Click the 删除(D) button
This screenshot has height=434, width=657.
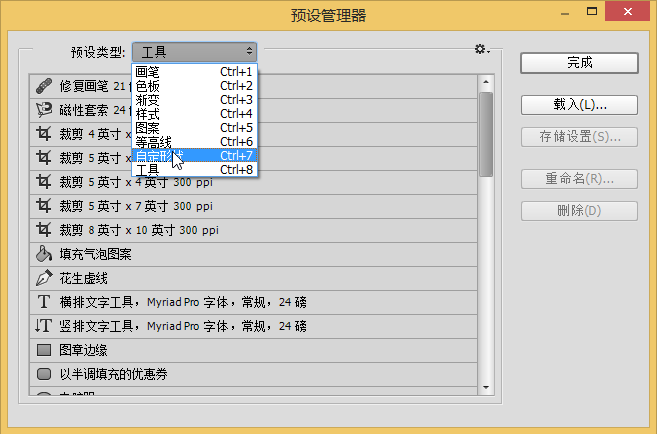tap(579, 211)
